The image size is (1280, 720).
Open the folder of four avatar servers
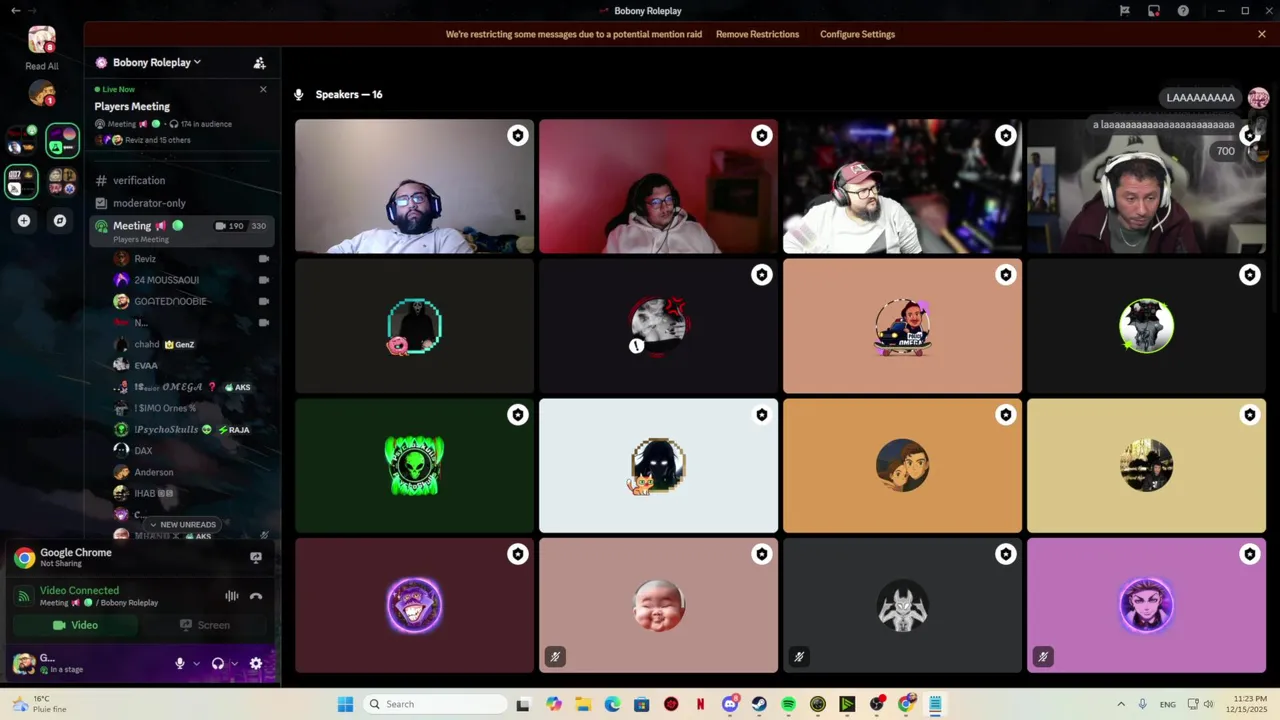coord(62,182)
